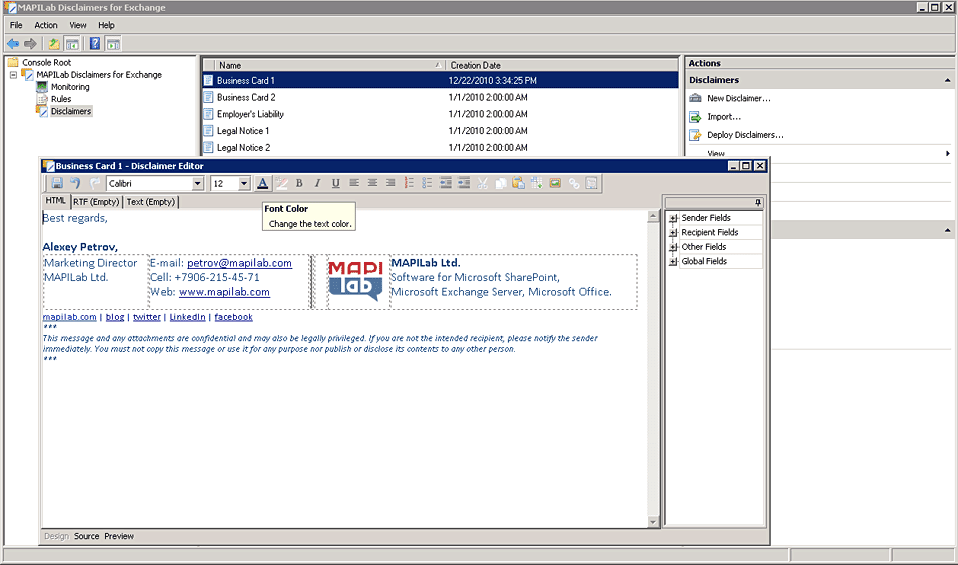Viewport: 958px width, 565px height.
Task: Collapse the Disclaimers actions section
Action: click(948, 80)
